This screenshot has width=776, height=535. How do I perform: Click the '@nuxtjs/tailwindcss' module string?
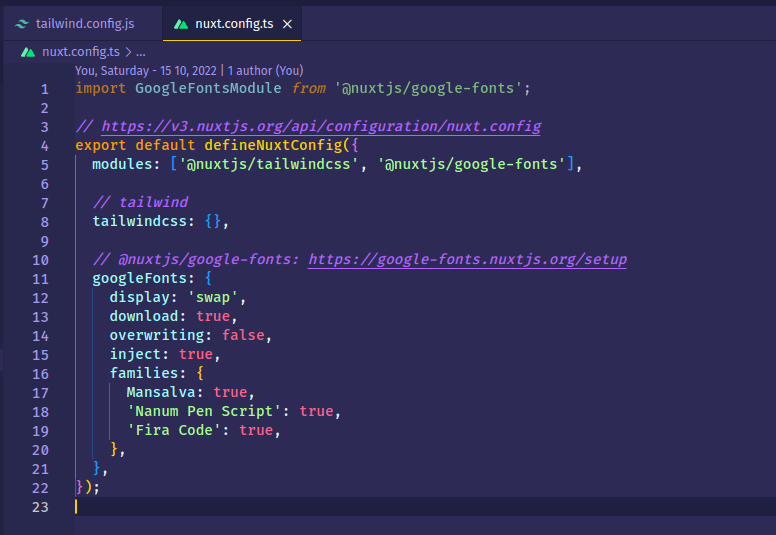tap(269, 164)
